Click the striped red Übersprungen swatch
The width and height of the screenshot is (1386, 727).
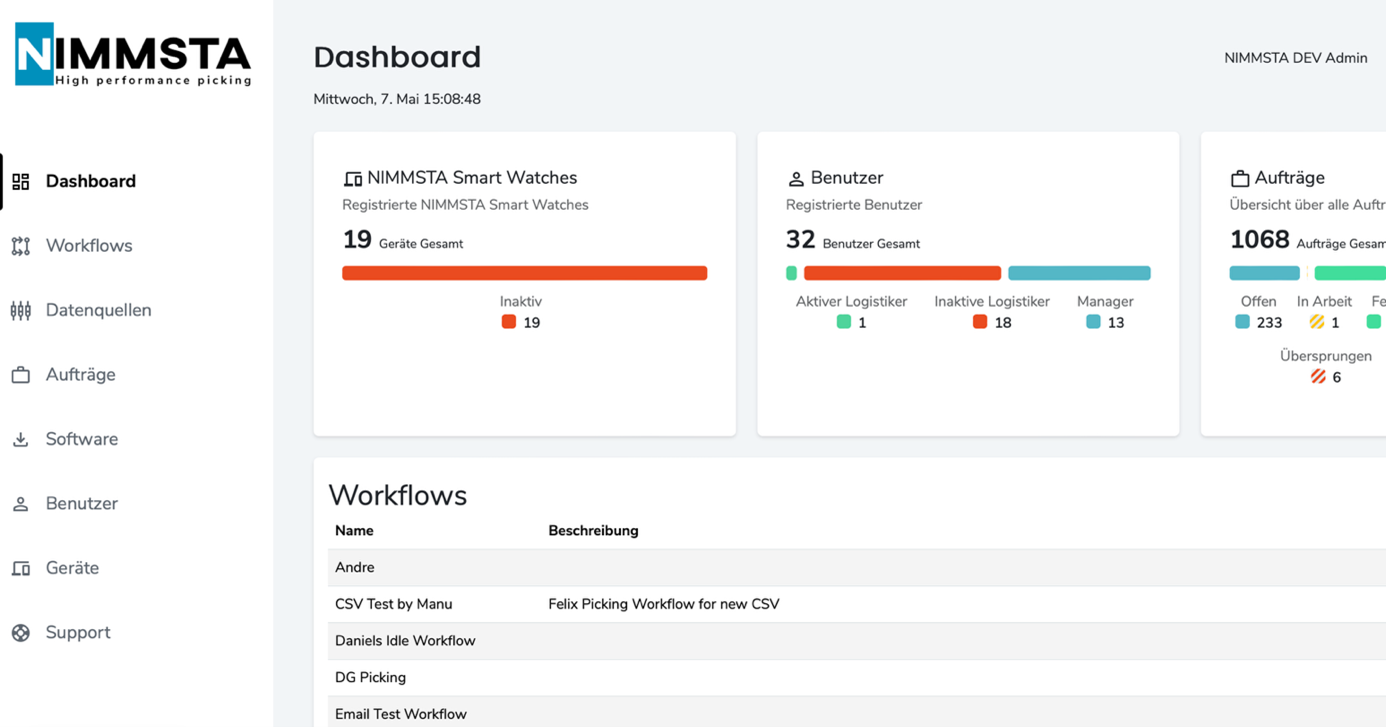pyautogui.click(x=1318, y=377)
